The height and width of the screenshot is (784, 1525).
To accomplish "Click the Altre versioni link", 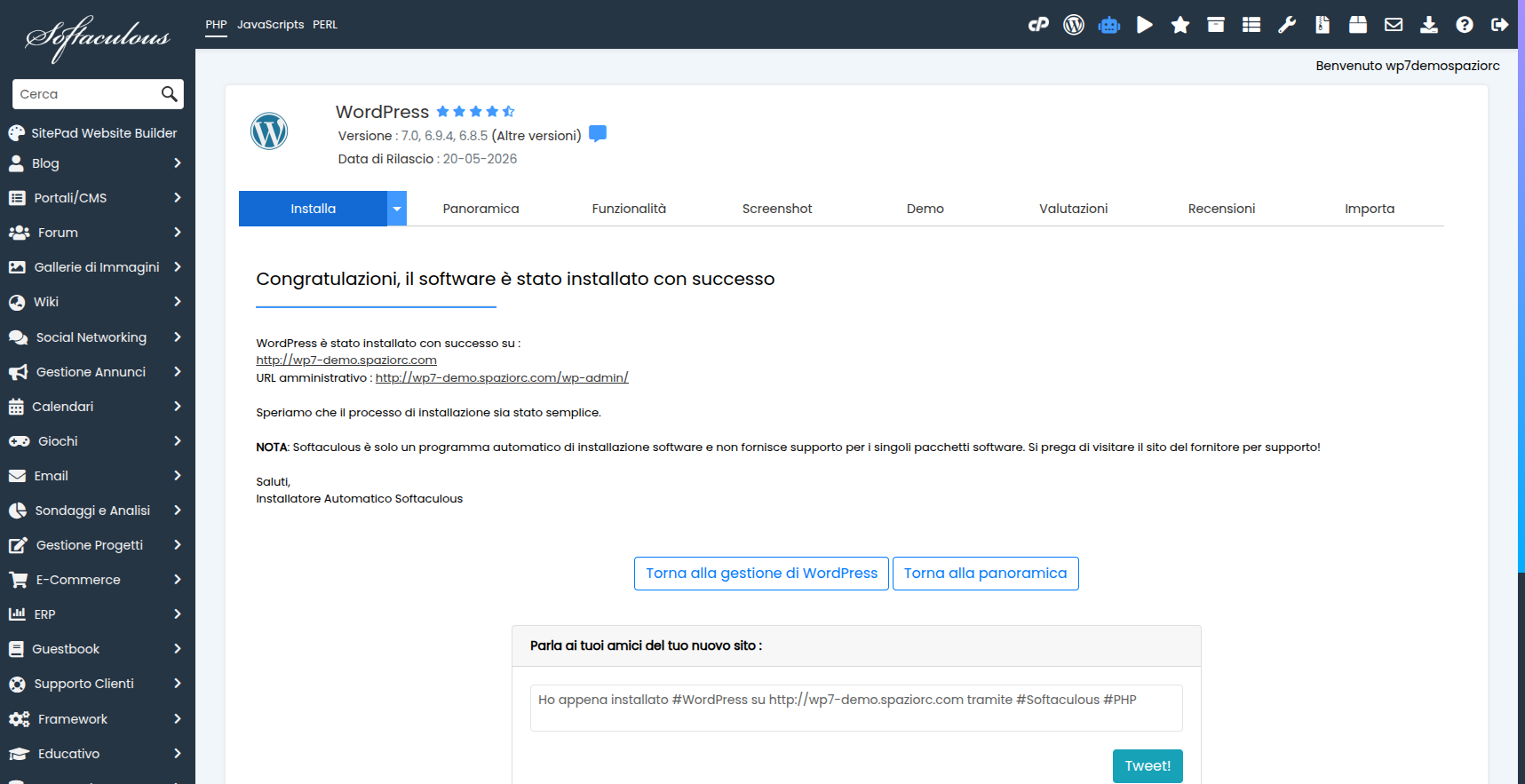I will tap(536, 136).
